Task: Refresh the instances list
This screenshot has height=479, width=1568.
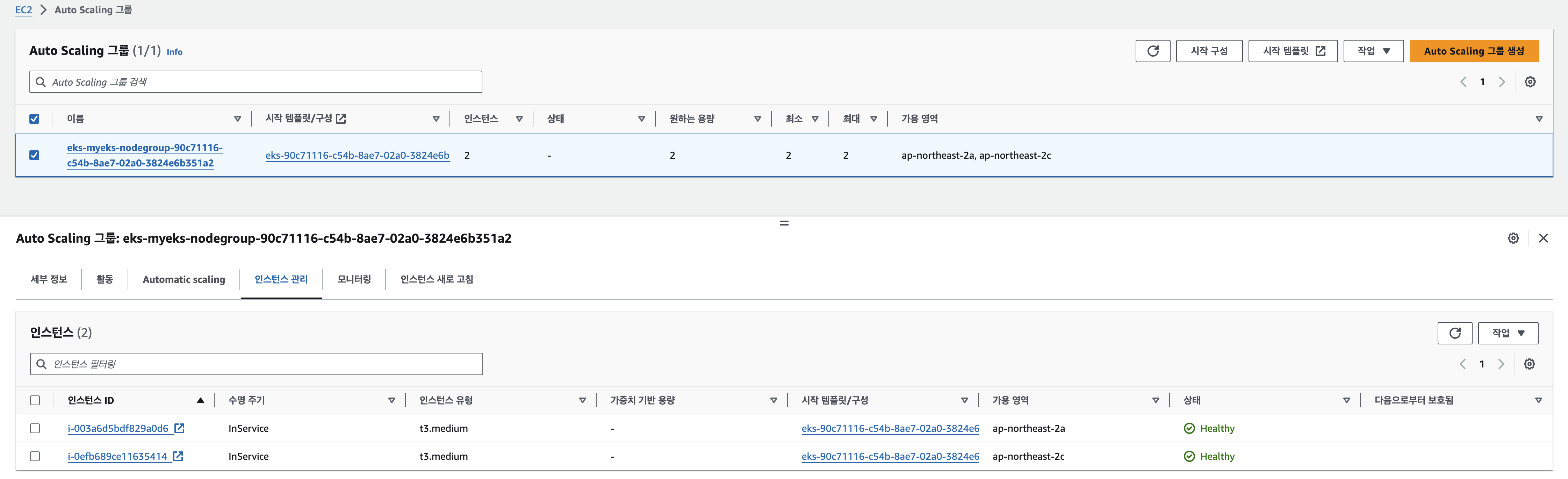Action: pyautogui.click(x=1454, y=333)
